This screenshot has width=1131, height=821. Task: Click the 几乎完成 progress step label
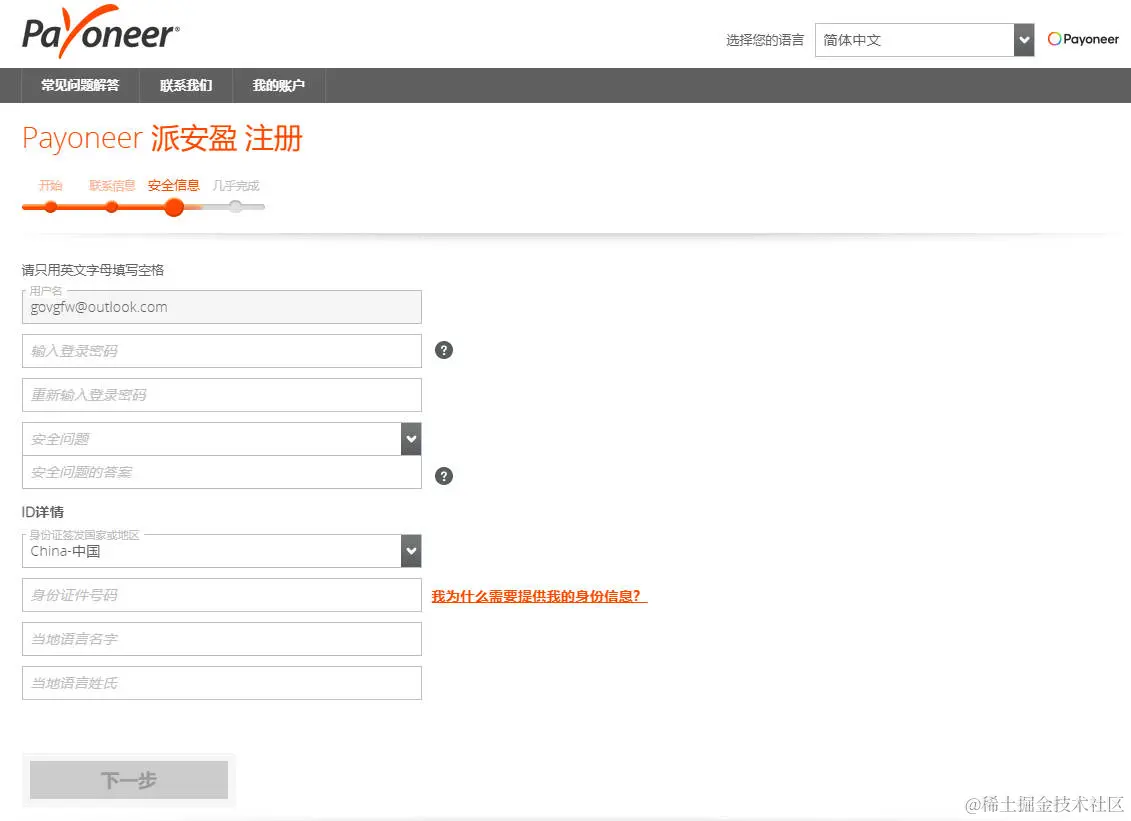236,185
